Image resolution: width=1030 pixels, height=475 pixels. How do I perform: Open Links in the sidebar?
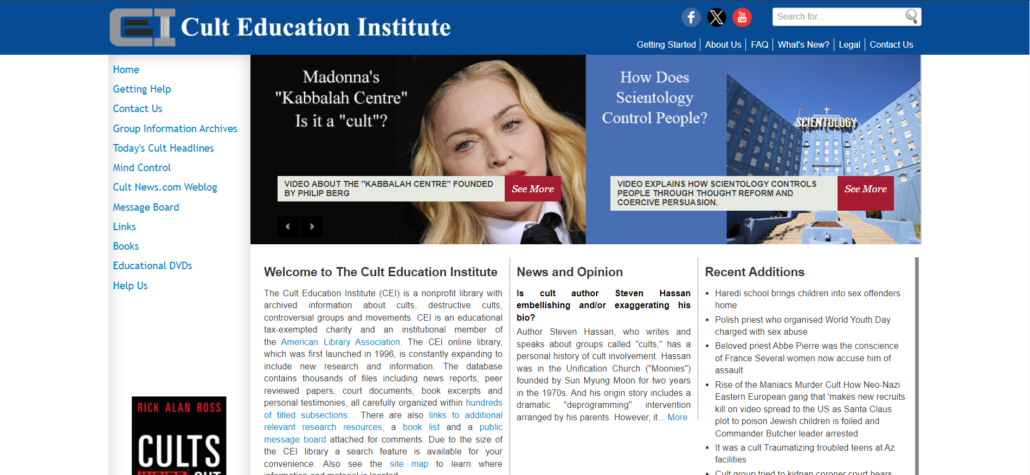tap(125, 227)
